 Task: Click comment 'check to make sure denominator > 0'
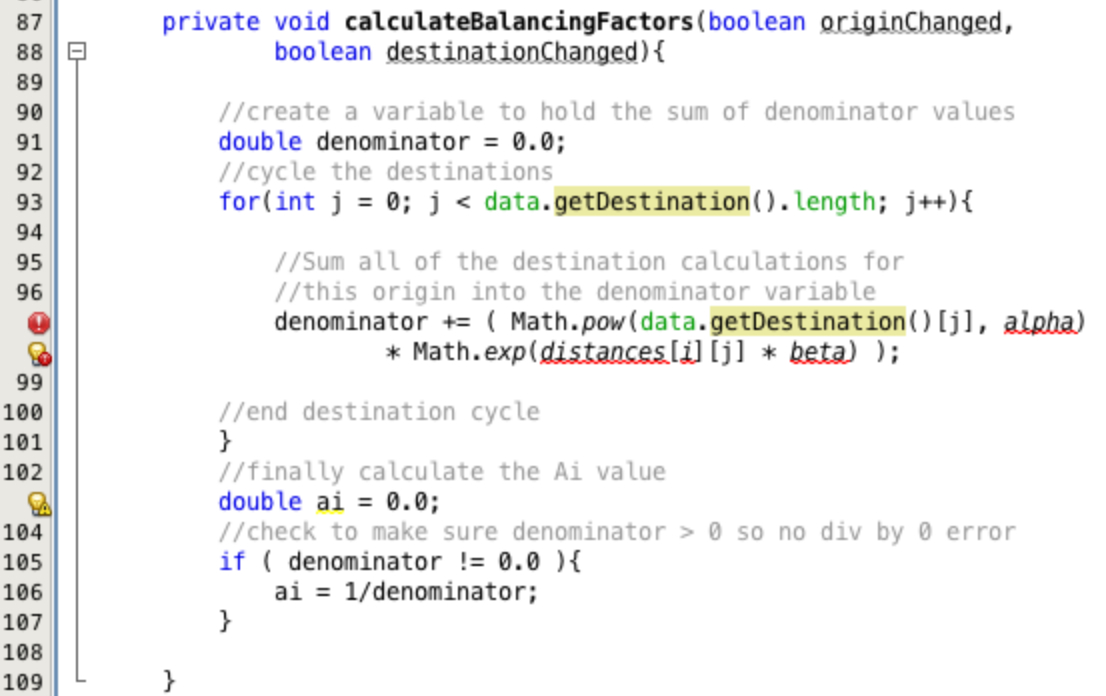617,532
